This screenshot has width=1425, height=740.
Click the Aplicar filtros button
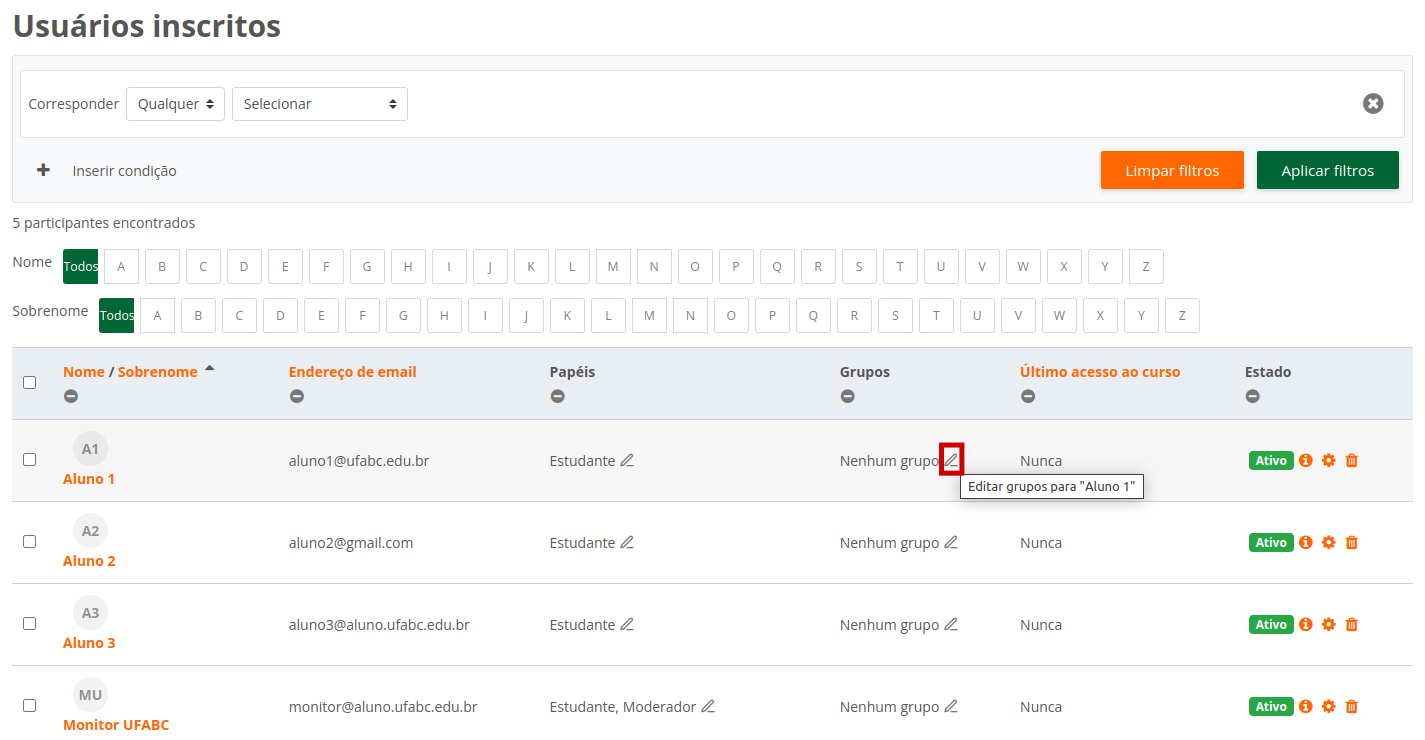click(1327, 171)
